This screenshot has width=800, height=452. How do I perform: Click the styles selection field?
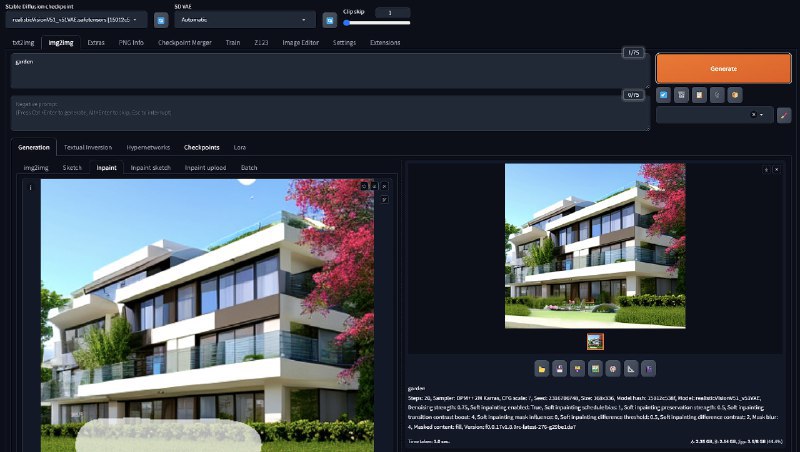point(714,115)
